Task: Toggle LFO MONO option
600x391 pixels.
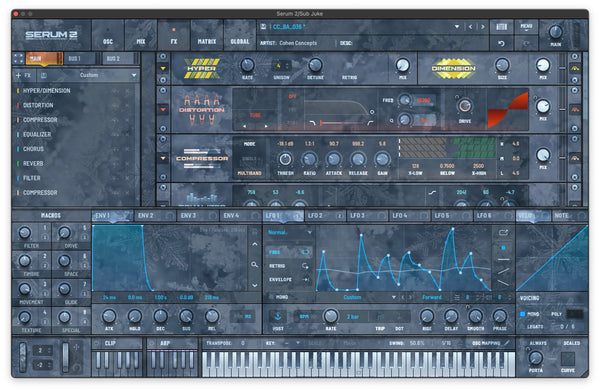Action: coord(279,297)
